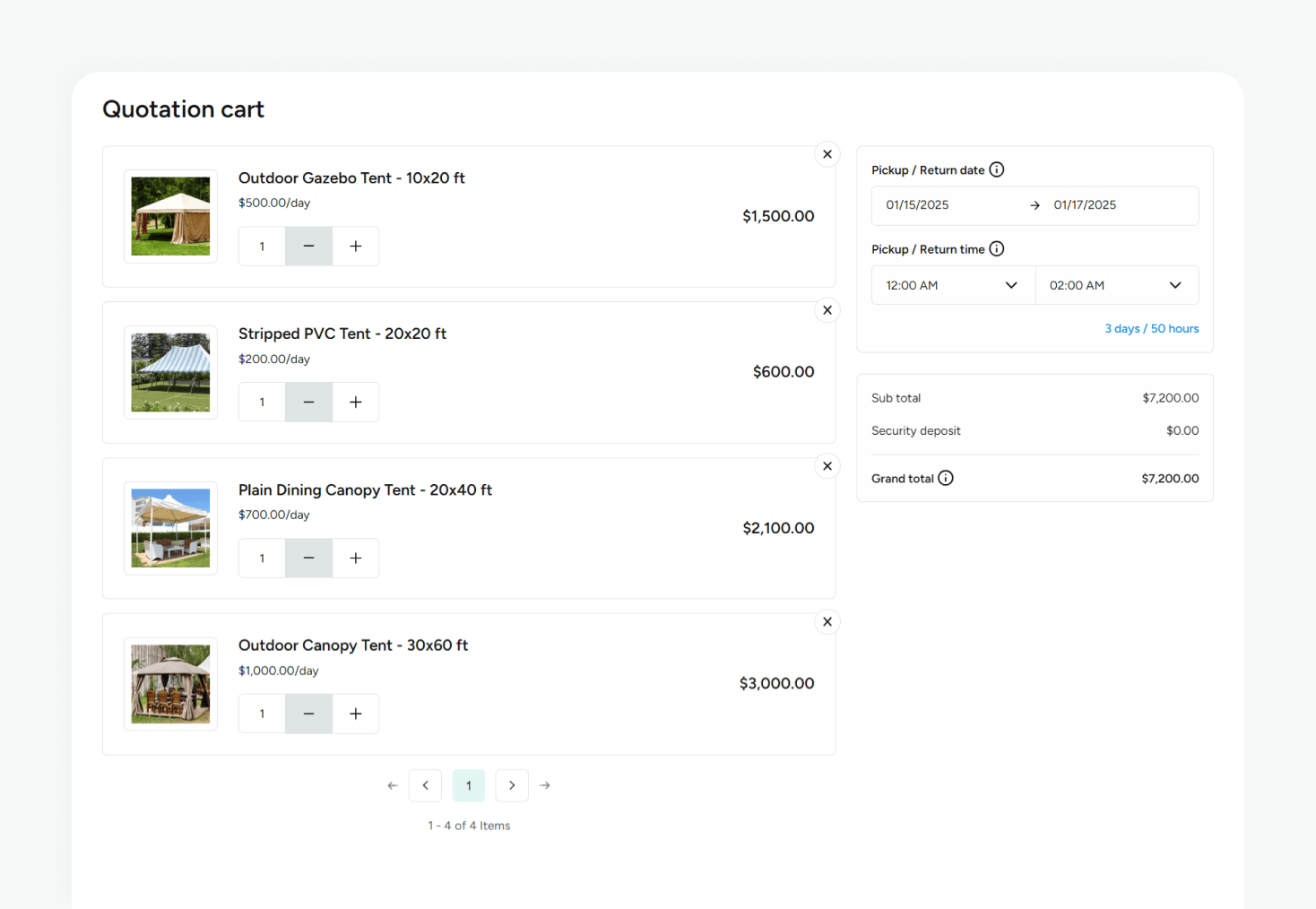
Task: Click the quantity field of Stripped PVC Tent
Action: [262, 403]
